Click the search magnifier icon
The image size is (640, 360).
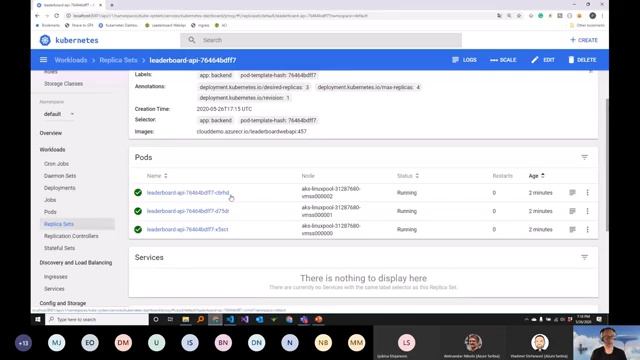[192, 40]
